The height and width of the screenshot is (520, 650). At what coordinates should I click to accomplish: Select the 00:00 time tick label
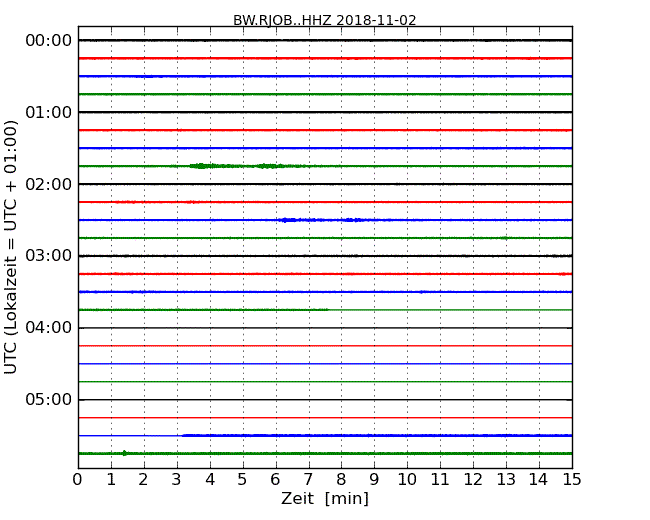pos(49,41)
